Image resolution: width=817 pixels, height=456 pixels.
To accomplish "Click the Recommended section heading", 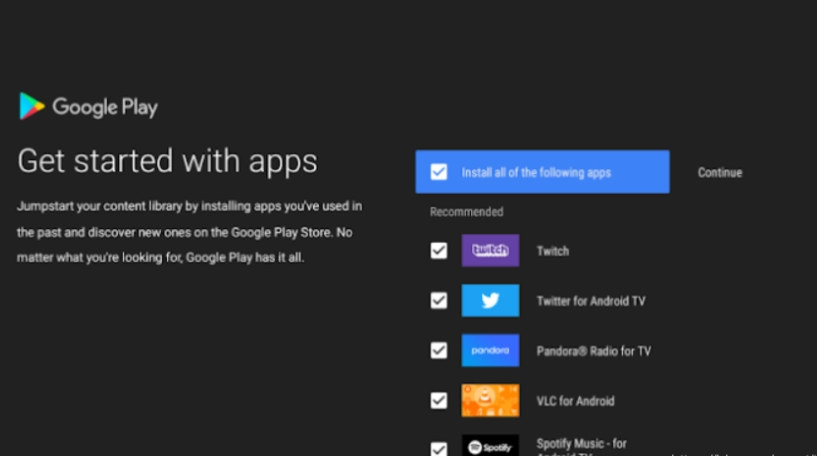I will click(466, 212).
